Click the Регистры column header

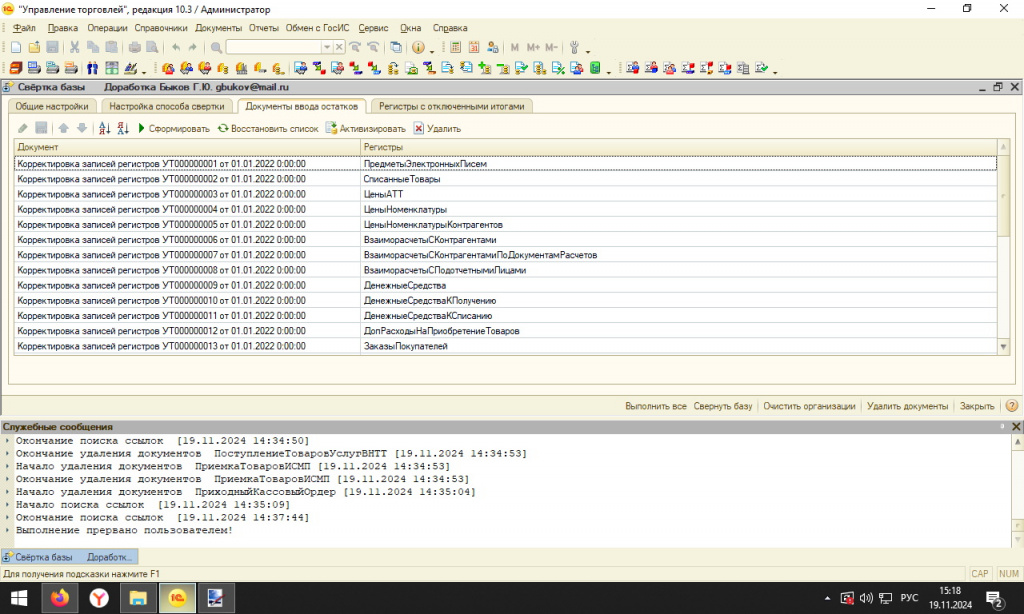pyautogui.click(x=679, y=147)
